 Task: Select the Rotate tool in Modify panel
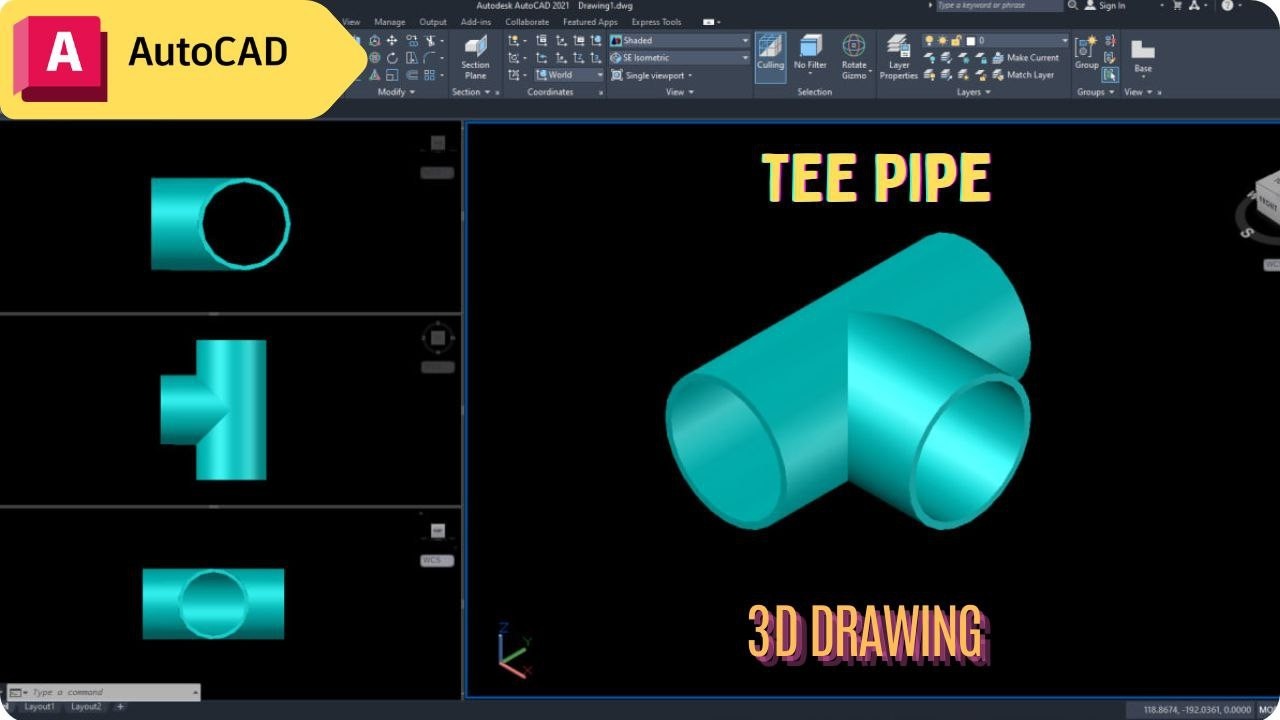[x=392, y=58]
